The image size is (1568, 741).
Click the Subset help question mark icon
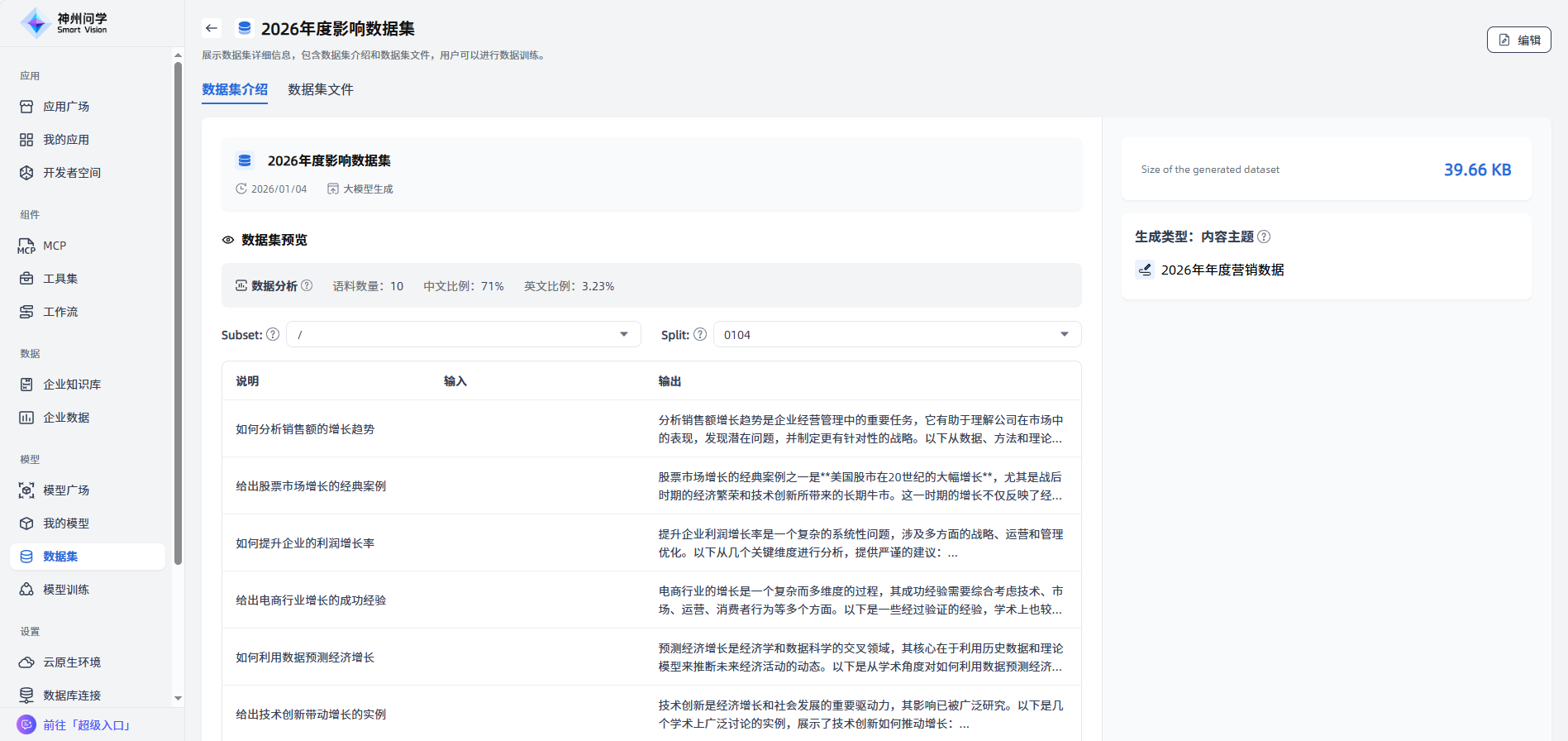tap(273, 334)
